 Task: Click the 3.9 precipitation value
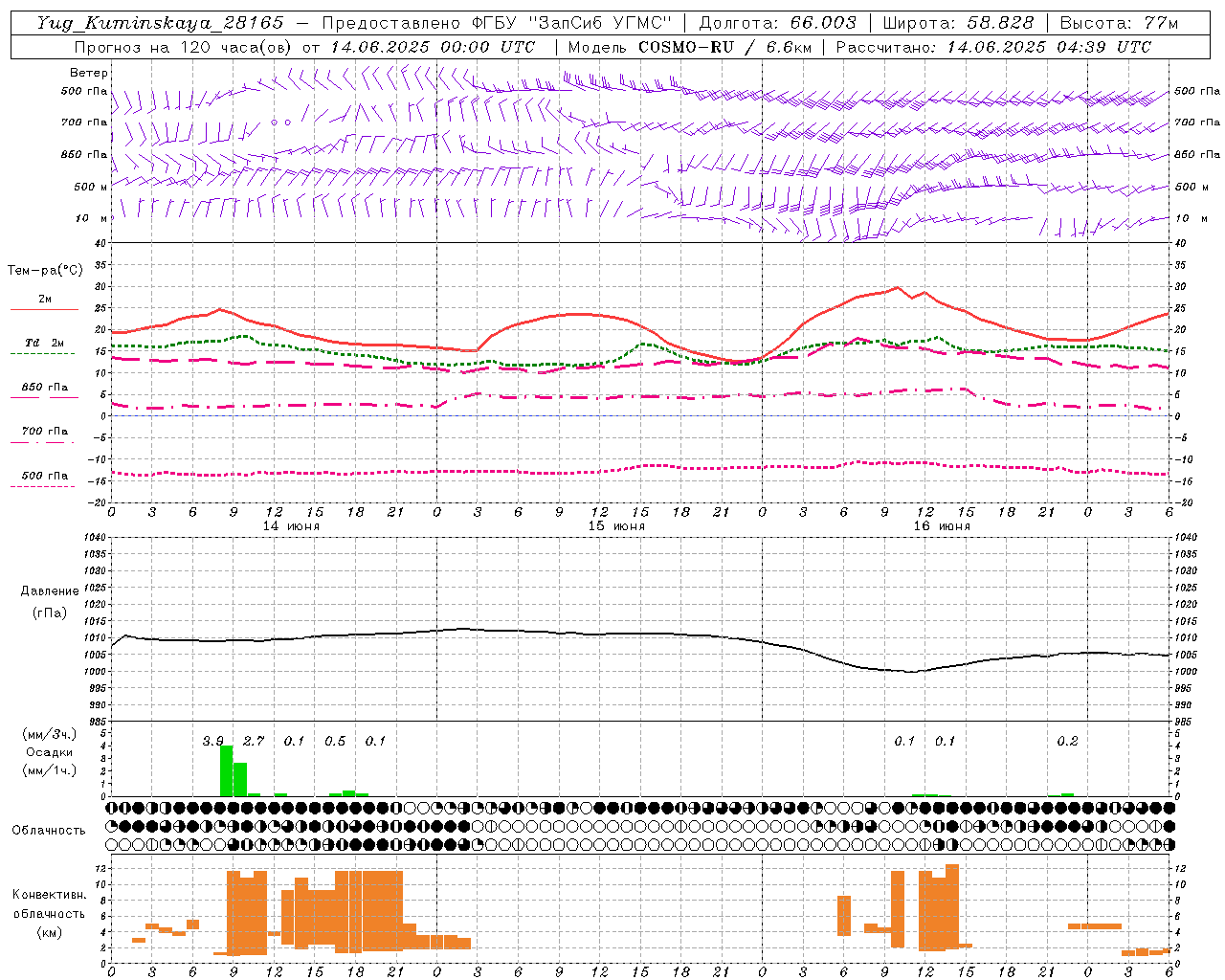[x=212, y=741]
